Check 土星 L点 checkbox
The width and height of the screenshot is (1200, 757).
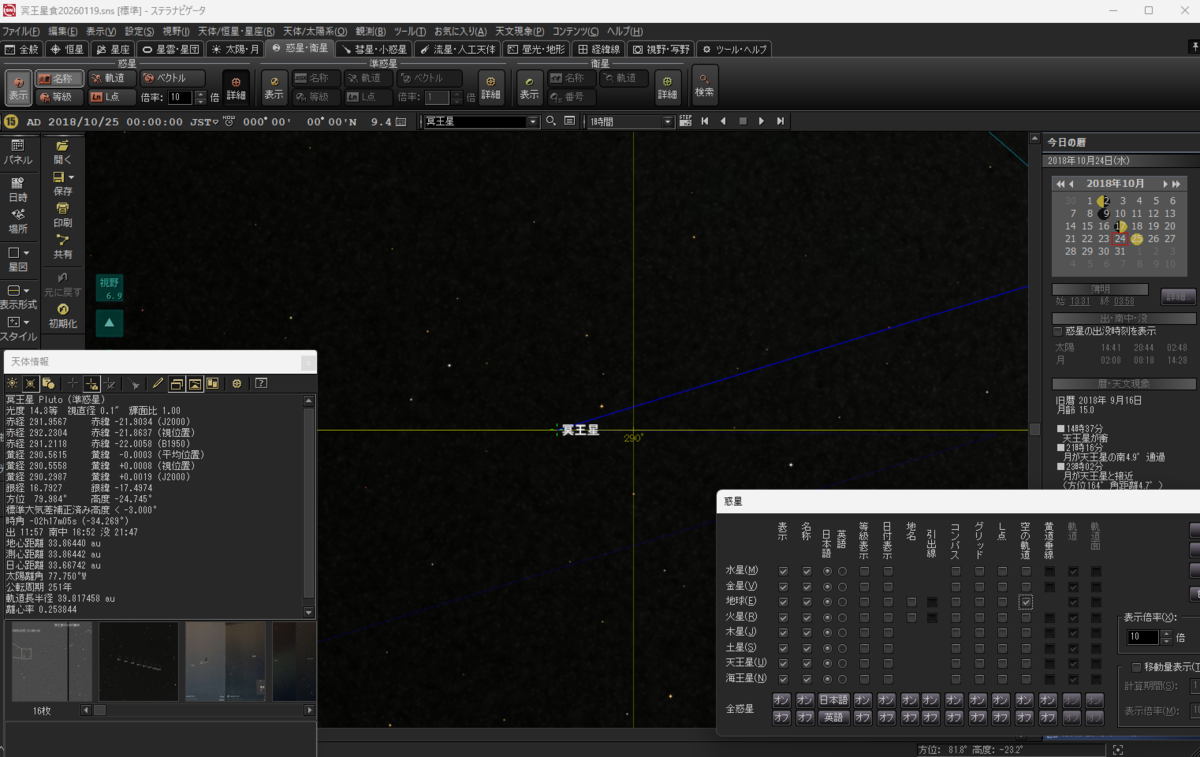(x=1002, y=648)
